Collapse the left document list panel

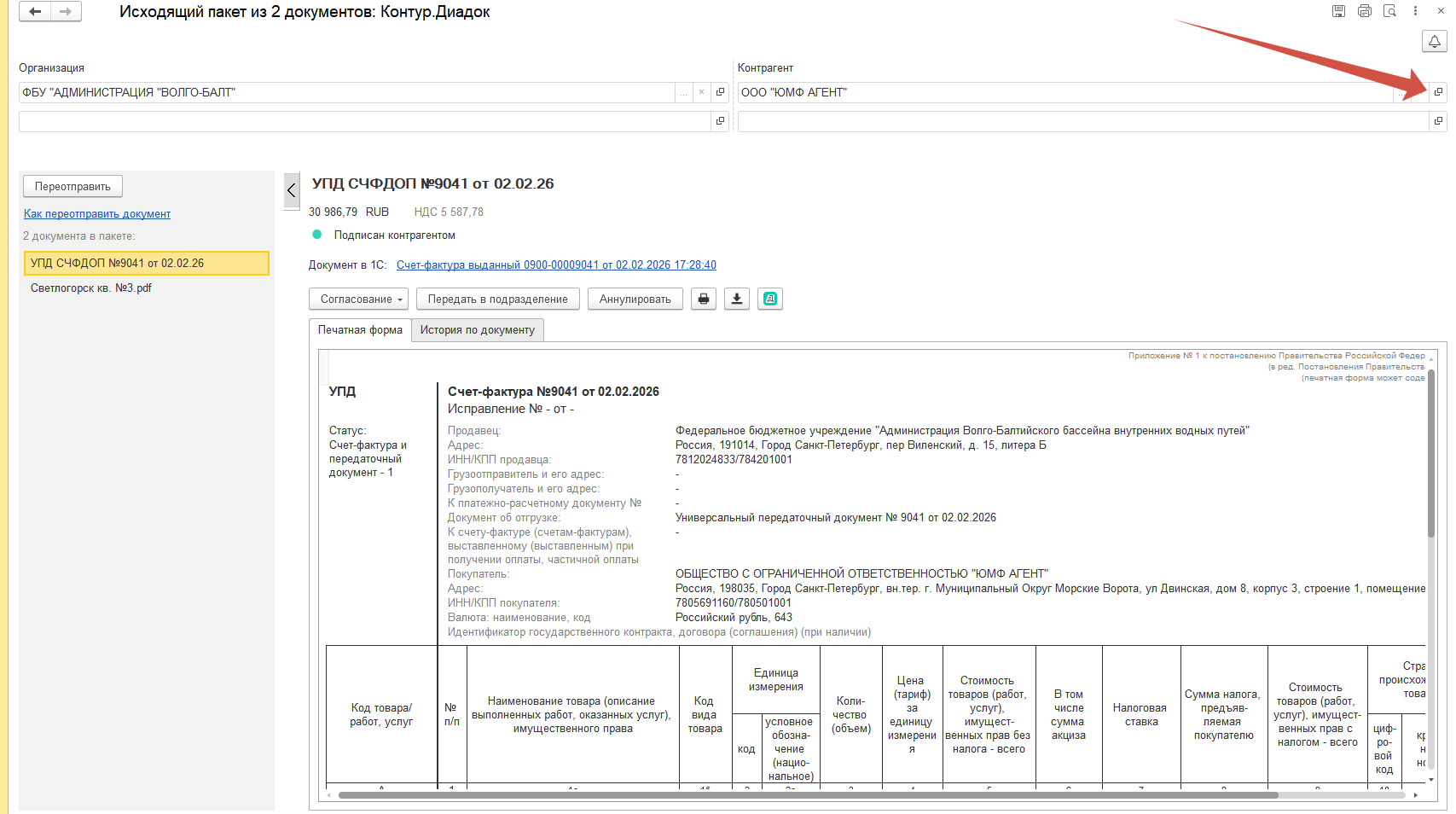[292, 190]
